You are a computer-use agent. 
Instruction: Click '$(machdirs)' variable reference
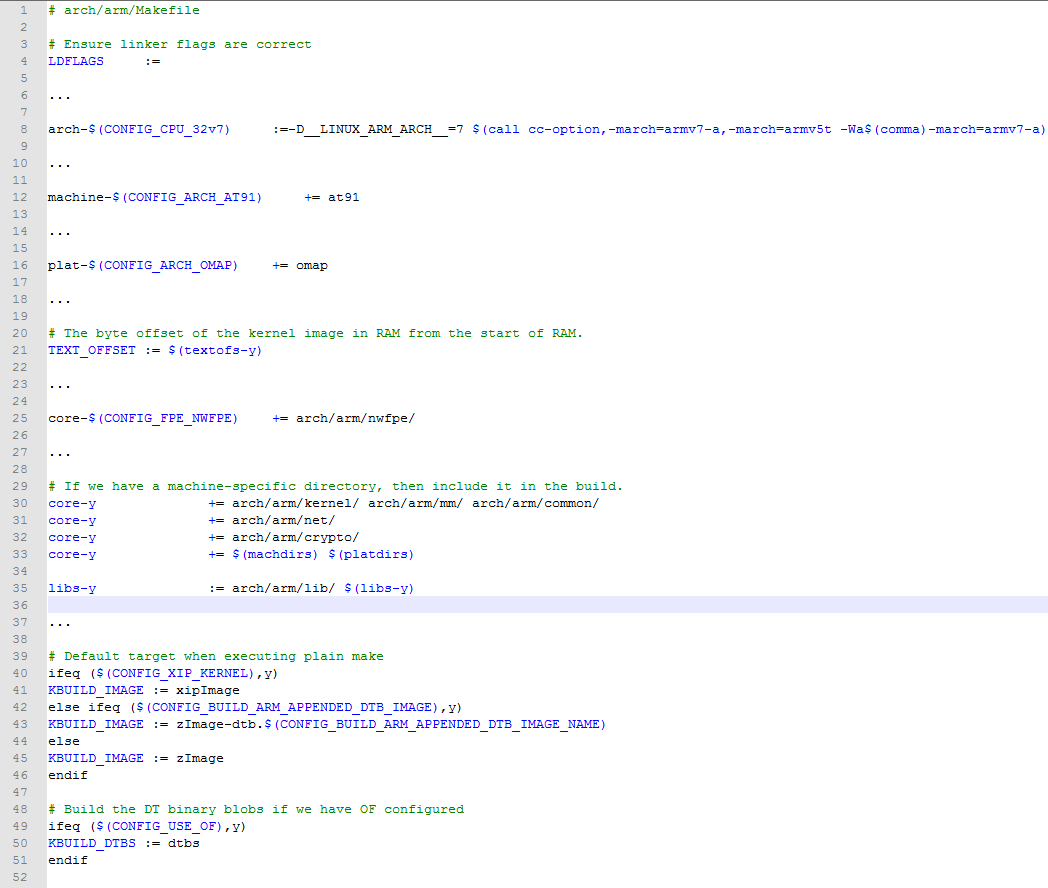275,554
